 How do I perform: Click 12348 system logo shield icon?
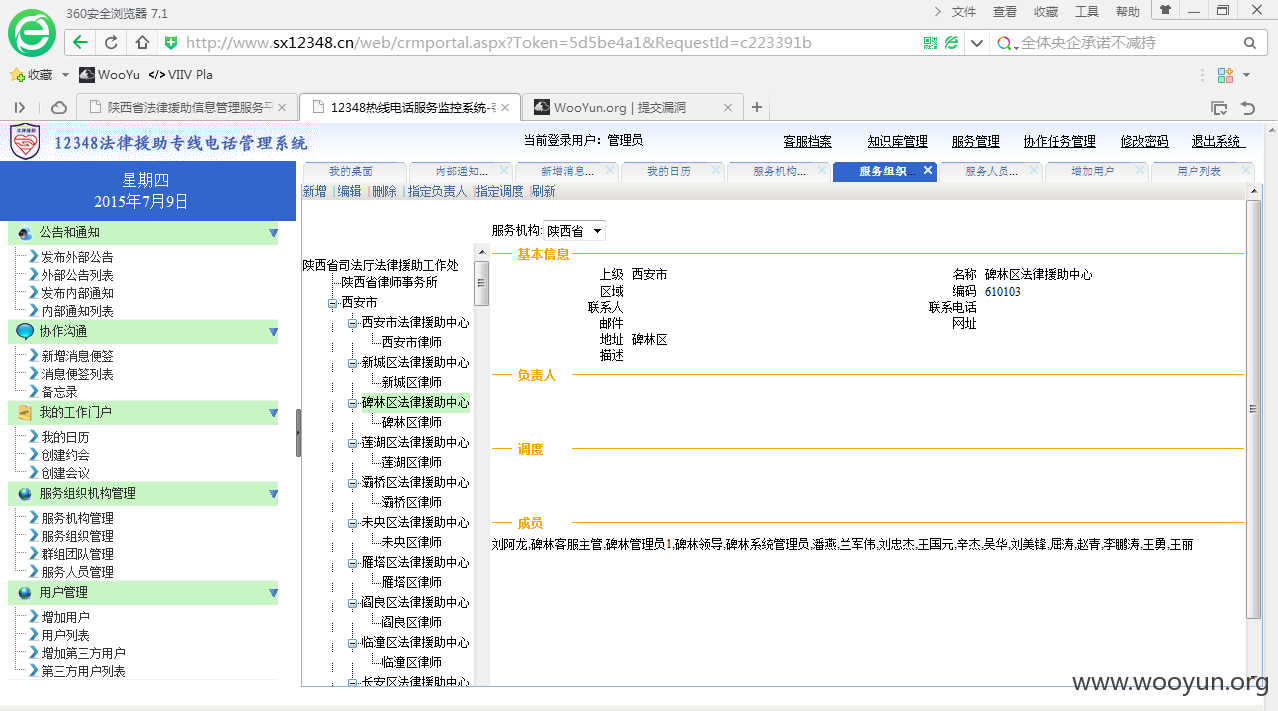click(25, 141)
